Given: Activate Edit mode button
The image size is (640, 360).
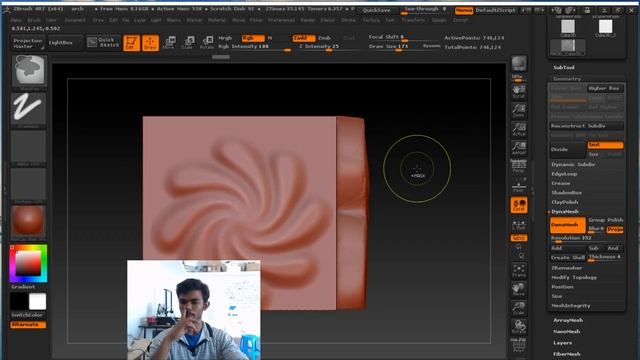Looking at the screenshot, I should [x=131, y=43].
